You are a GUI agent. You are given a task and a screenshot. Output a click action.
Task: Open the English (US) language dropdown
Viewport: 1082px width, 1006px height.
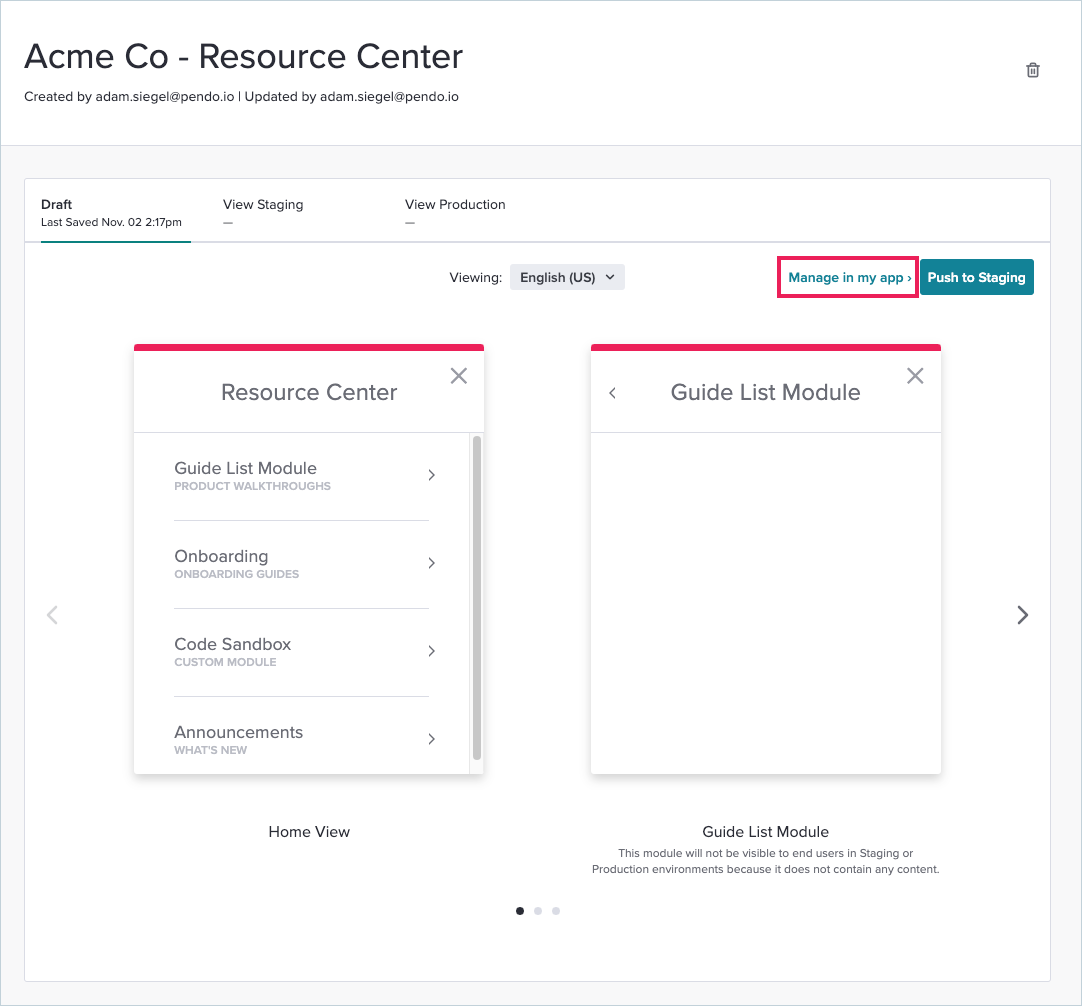pyautogui.click(x=567, y=277)
